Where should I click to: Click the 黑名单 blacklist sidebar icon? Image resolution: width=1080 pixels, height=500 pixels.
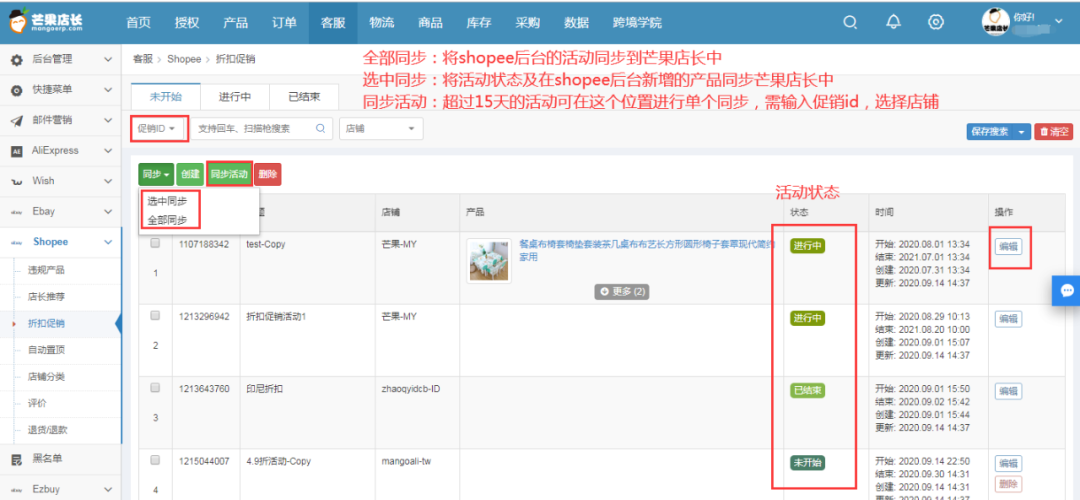coord(16,459)
